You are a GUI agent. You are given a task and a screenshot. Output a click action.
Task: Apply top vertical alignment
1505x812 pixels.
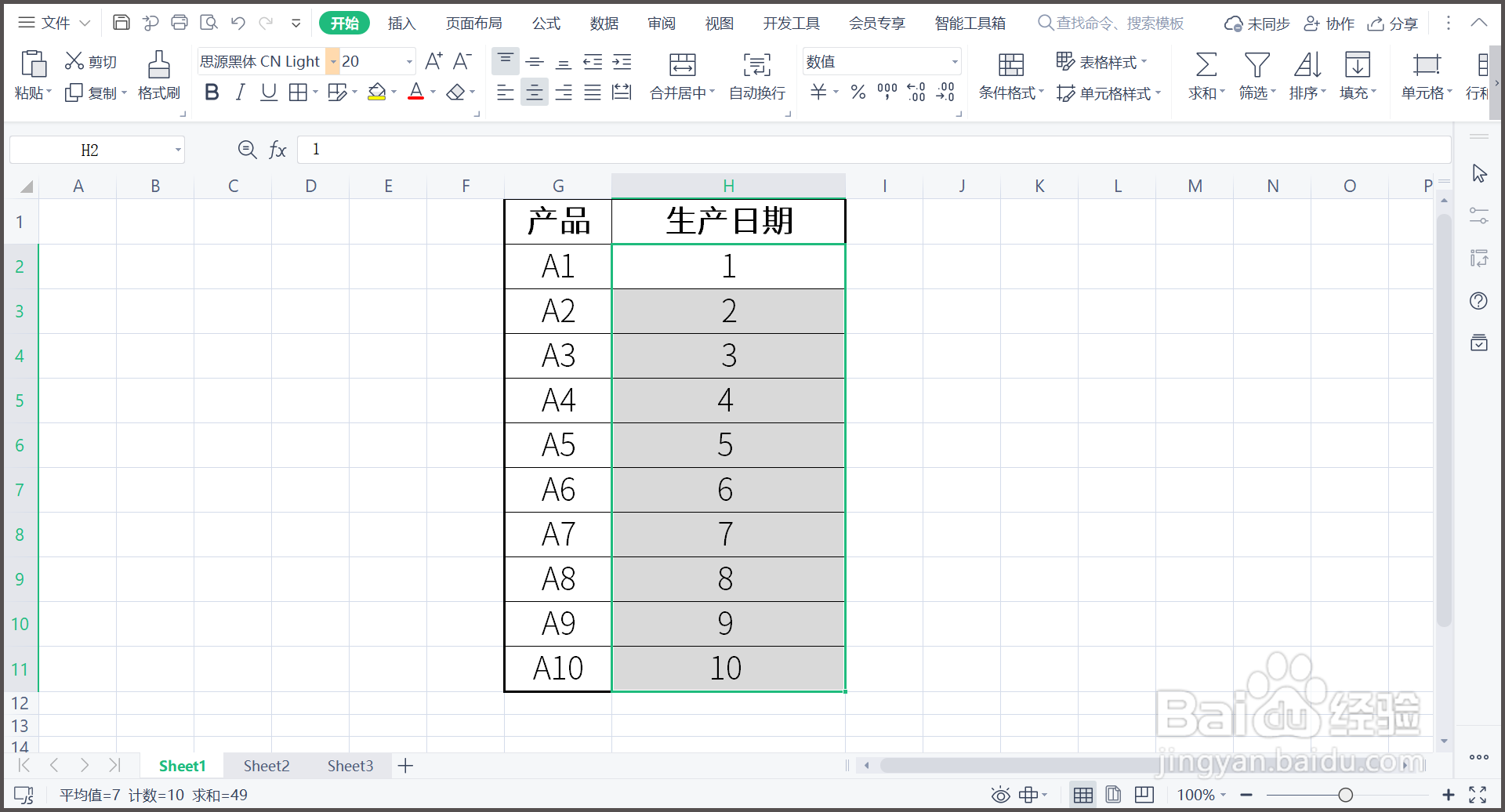point(506,61)
